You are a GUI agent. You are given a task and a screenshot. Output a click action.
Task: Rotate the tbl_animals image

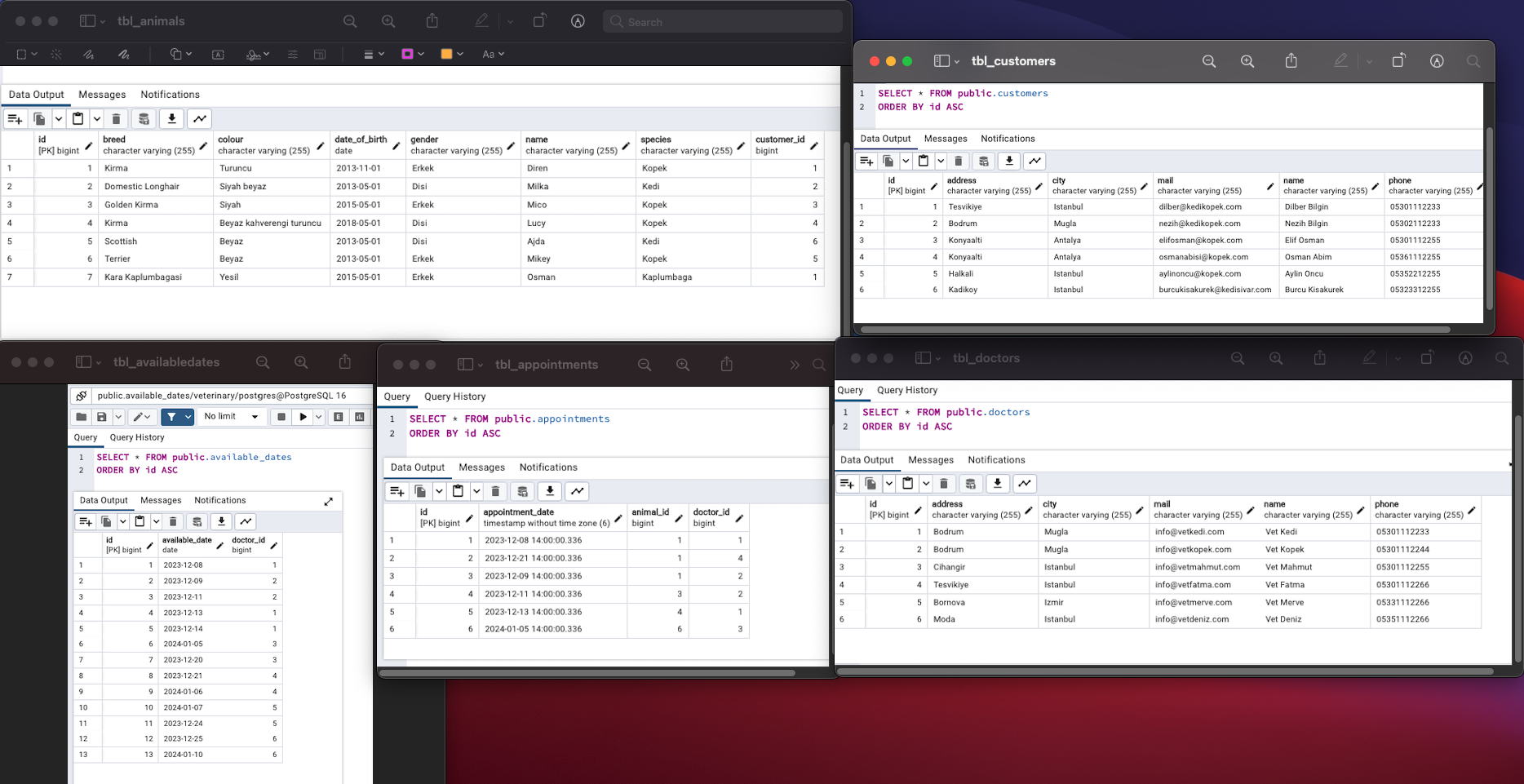(540, 21)
